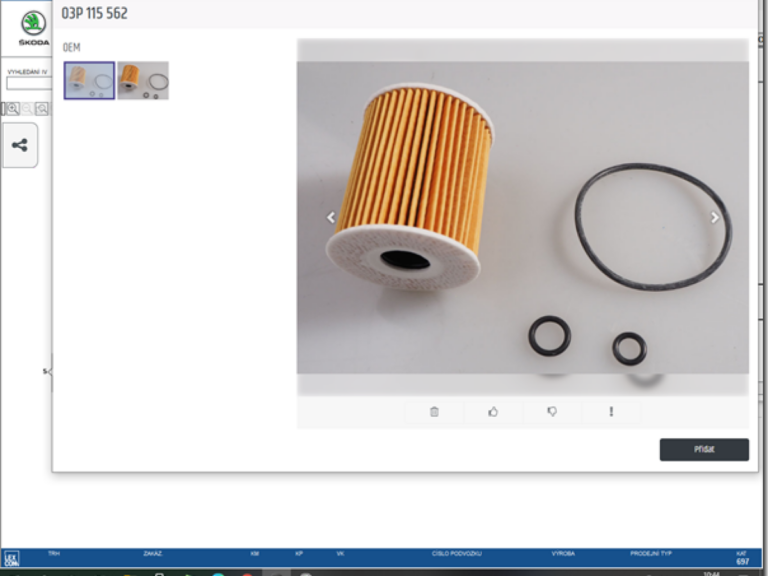This screenshot has width=768, height=576.
Task: Click the trash delete icon below the photo
Action: tap(434, 411)
